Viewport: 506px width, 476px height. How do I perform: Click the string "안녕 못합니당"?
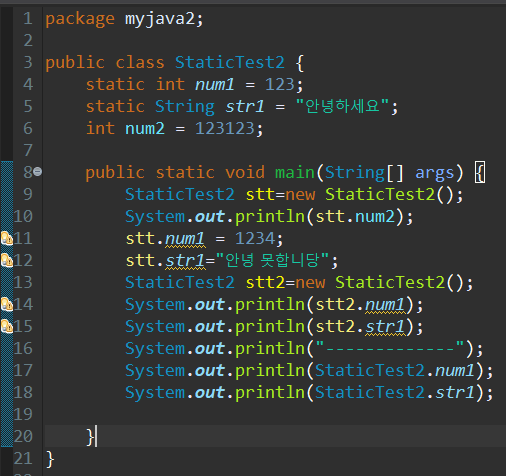pyautogui.click(x=272, y=260)
